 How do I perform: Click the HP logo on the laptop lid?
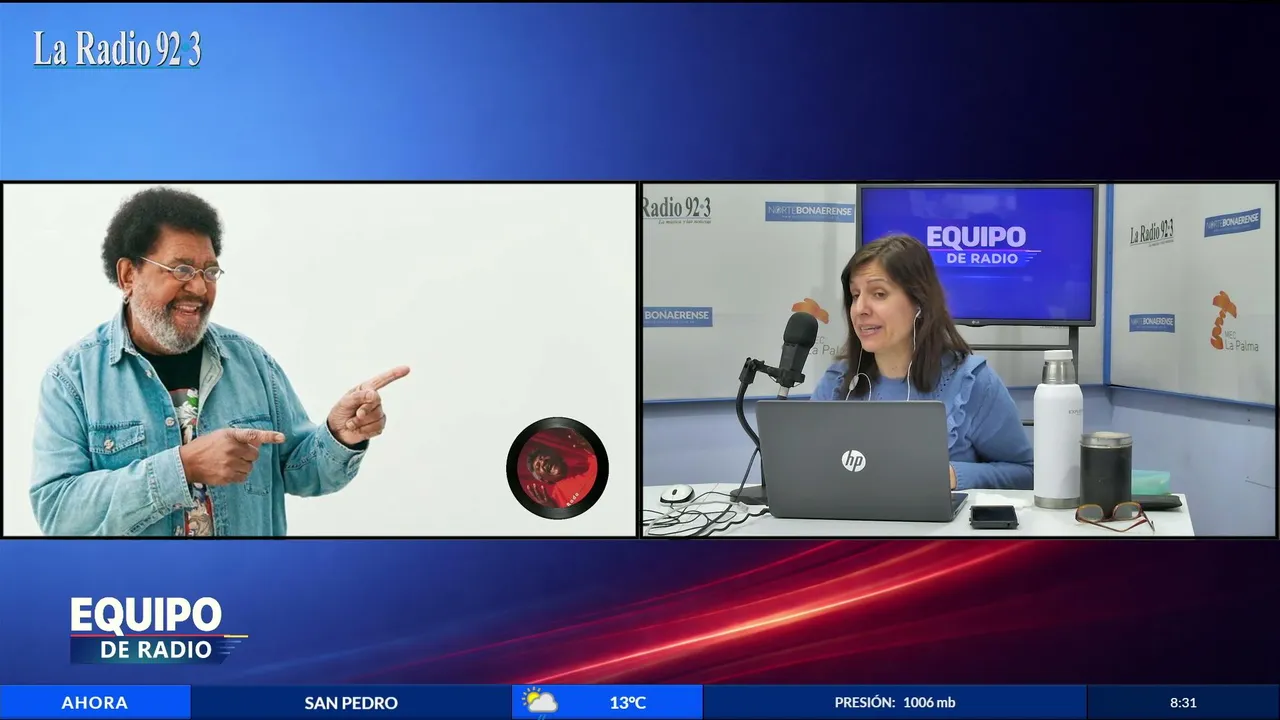click(x=853, y=461)
